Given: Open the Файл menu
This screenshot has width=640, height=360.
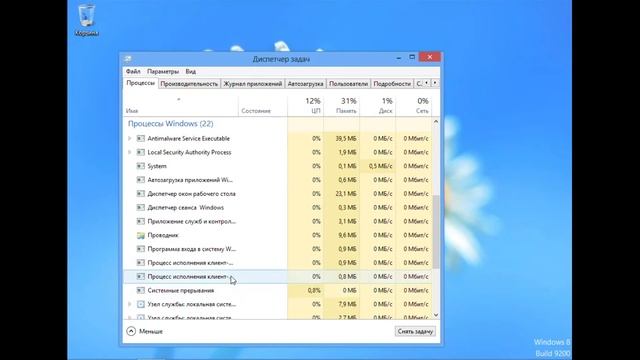Looking at the screenshot, I should pyautogui.click(x=133, y=71).
